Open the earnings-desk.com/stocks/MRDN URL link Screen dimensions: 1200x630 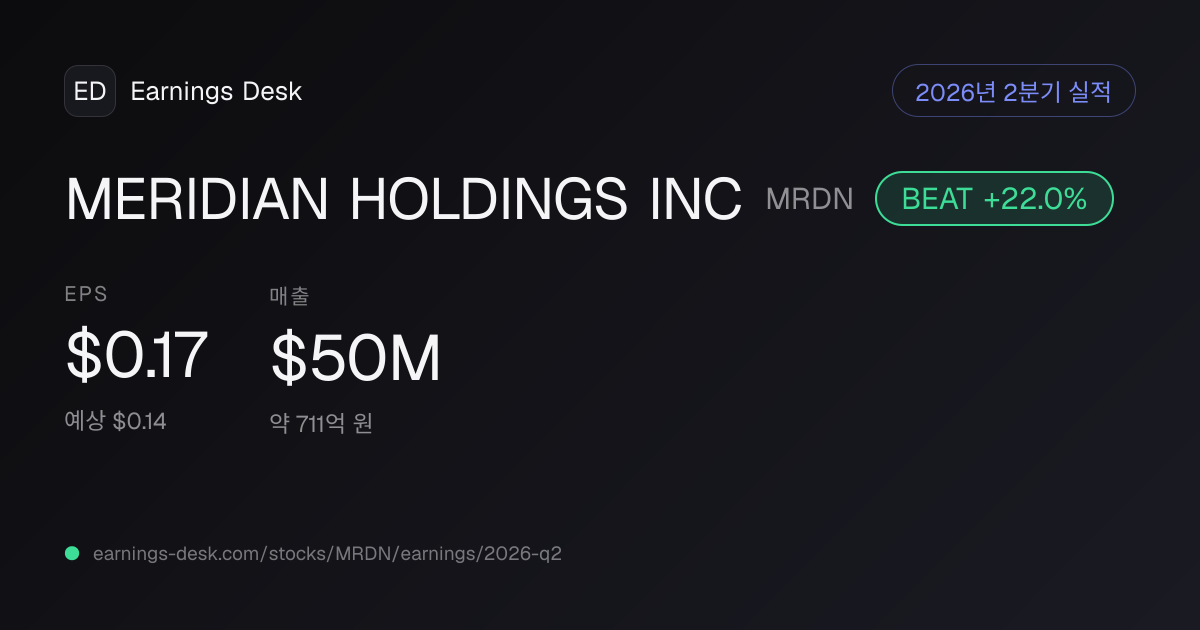point(327,553)
